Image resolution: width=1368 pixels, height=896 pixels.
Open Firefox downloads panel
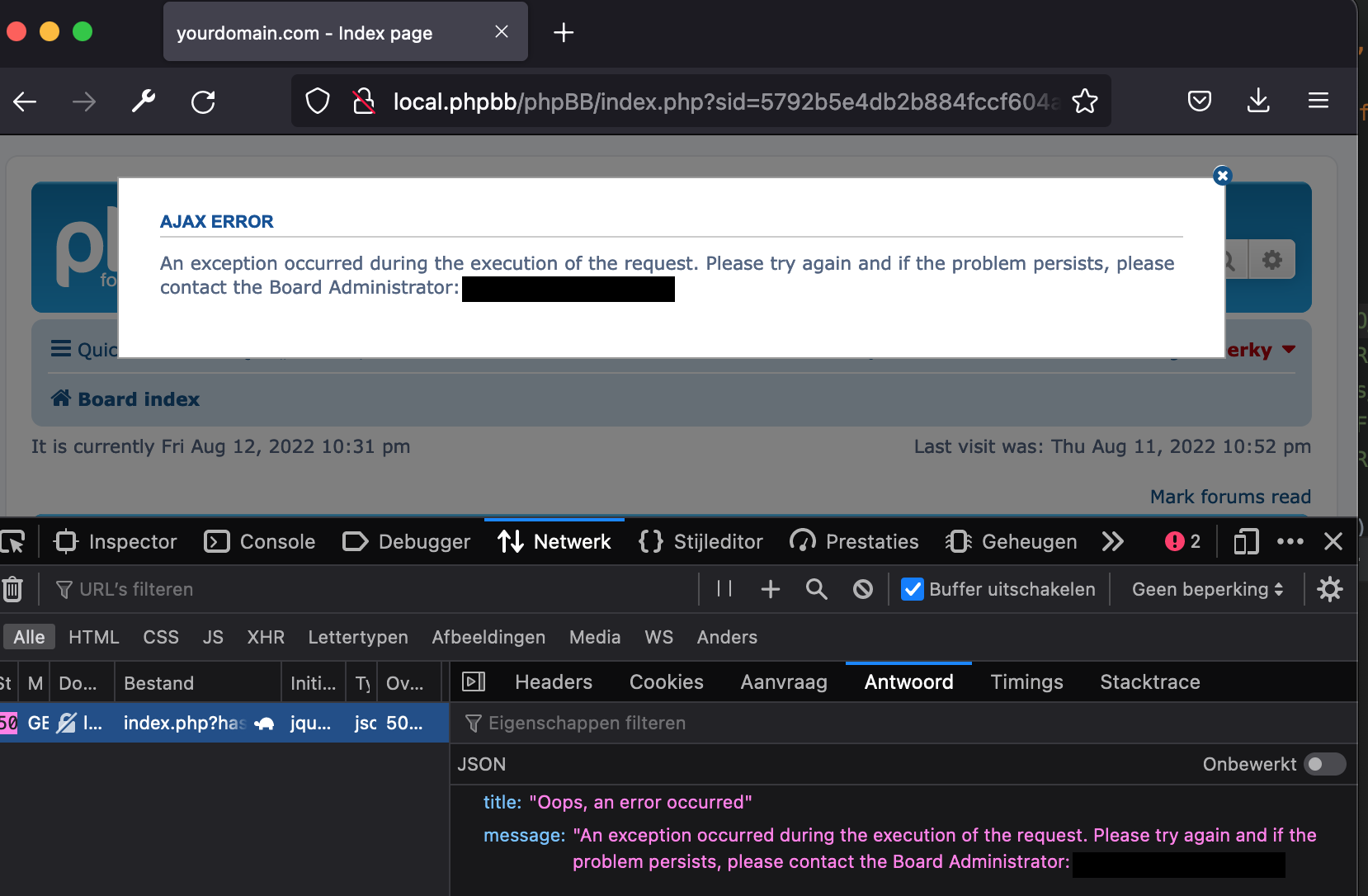1258,101
